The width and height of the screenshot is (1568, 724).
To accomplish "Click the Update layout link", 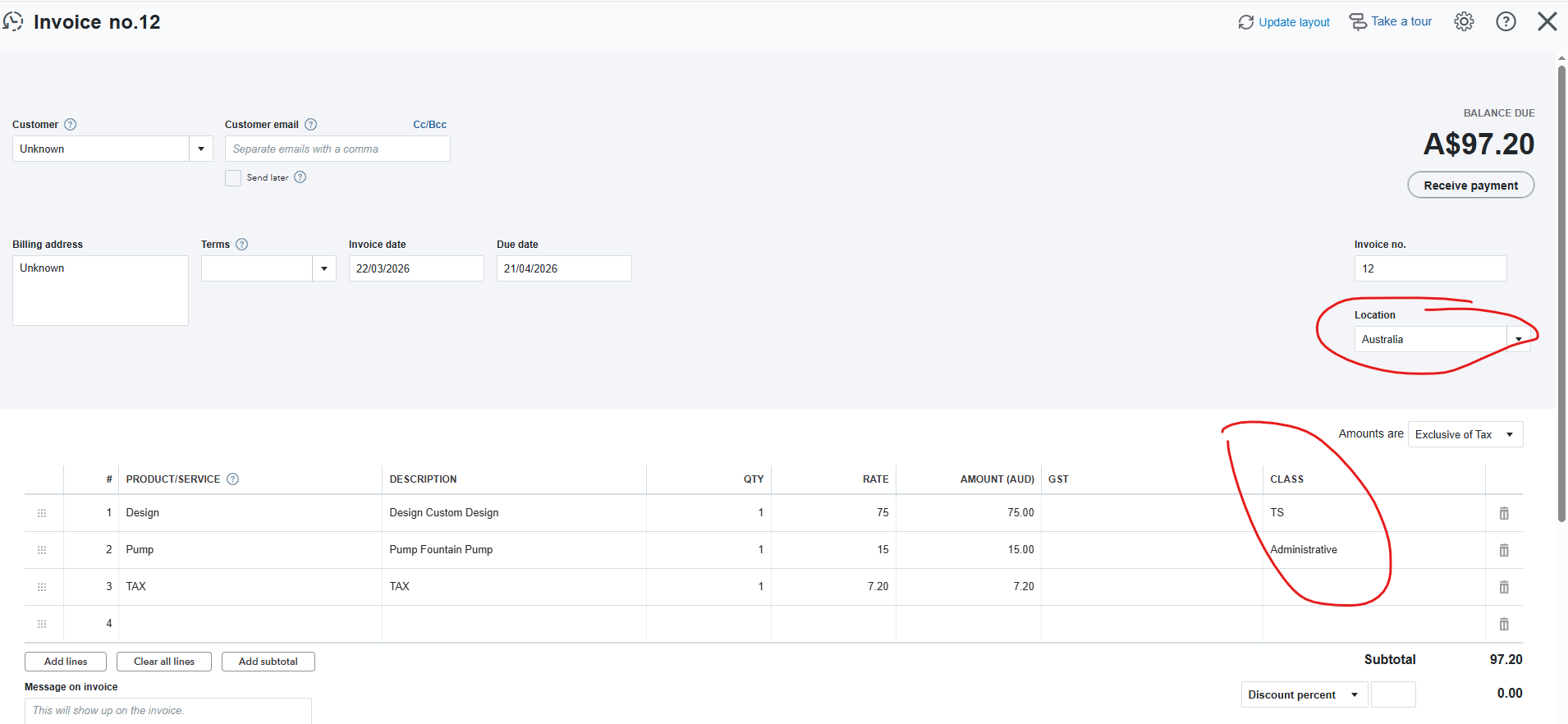I will point(1294,22).
